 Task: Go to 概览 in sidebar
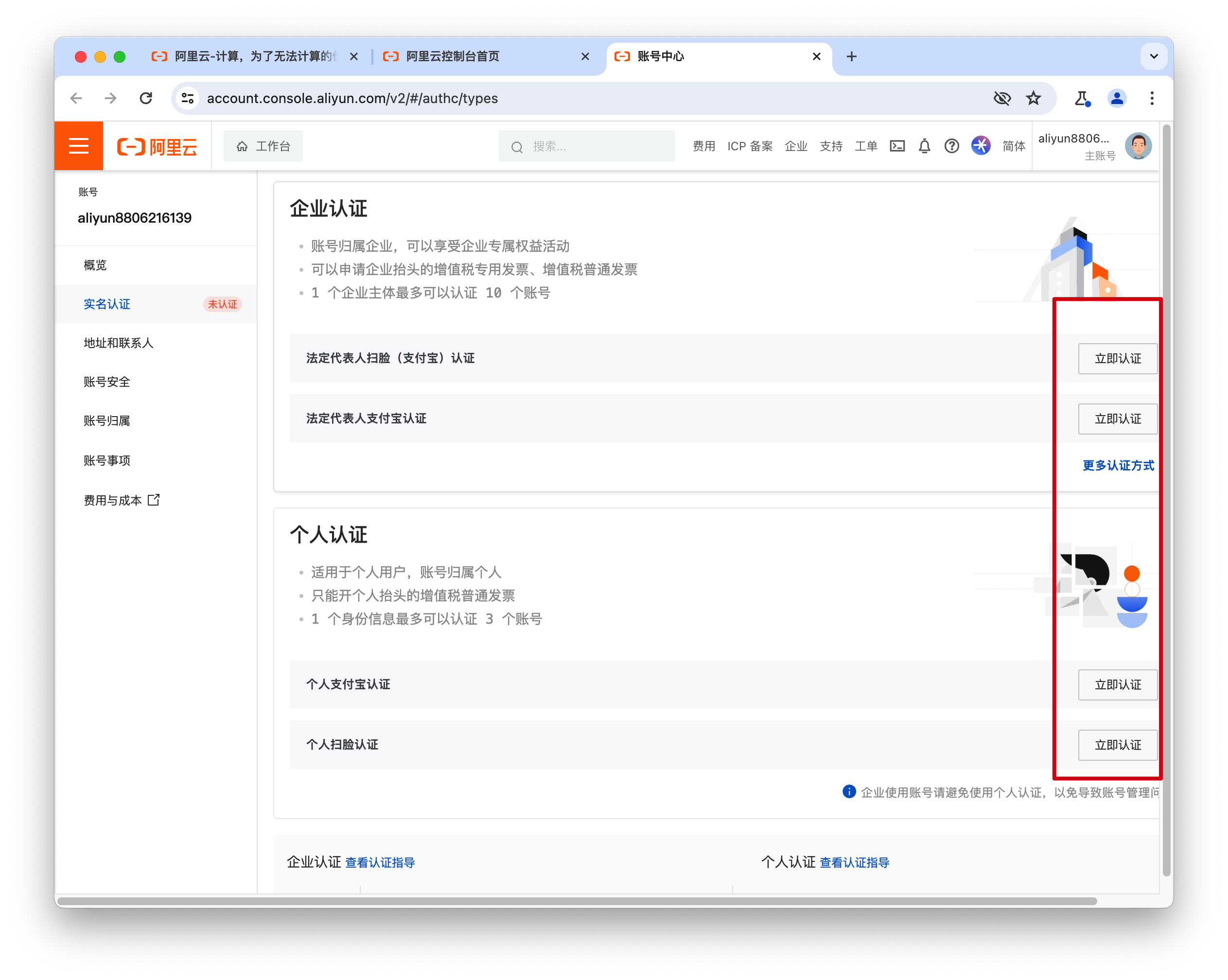[x=95, y=265]
